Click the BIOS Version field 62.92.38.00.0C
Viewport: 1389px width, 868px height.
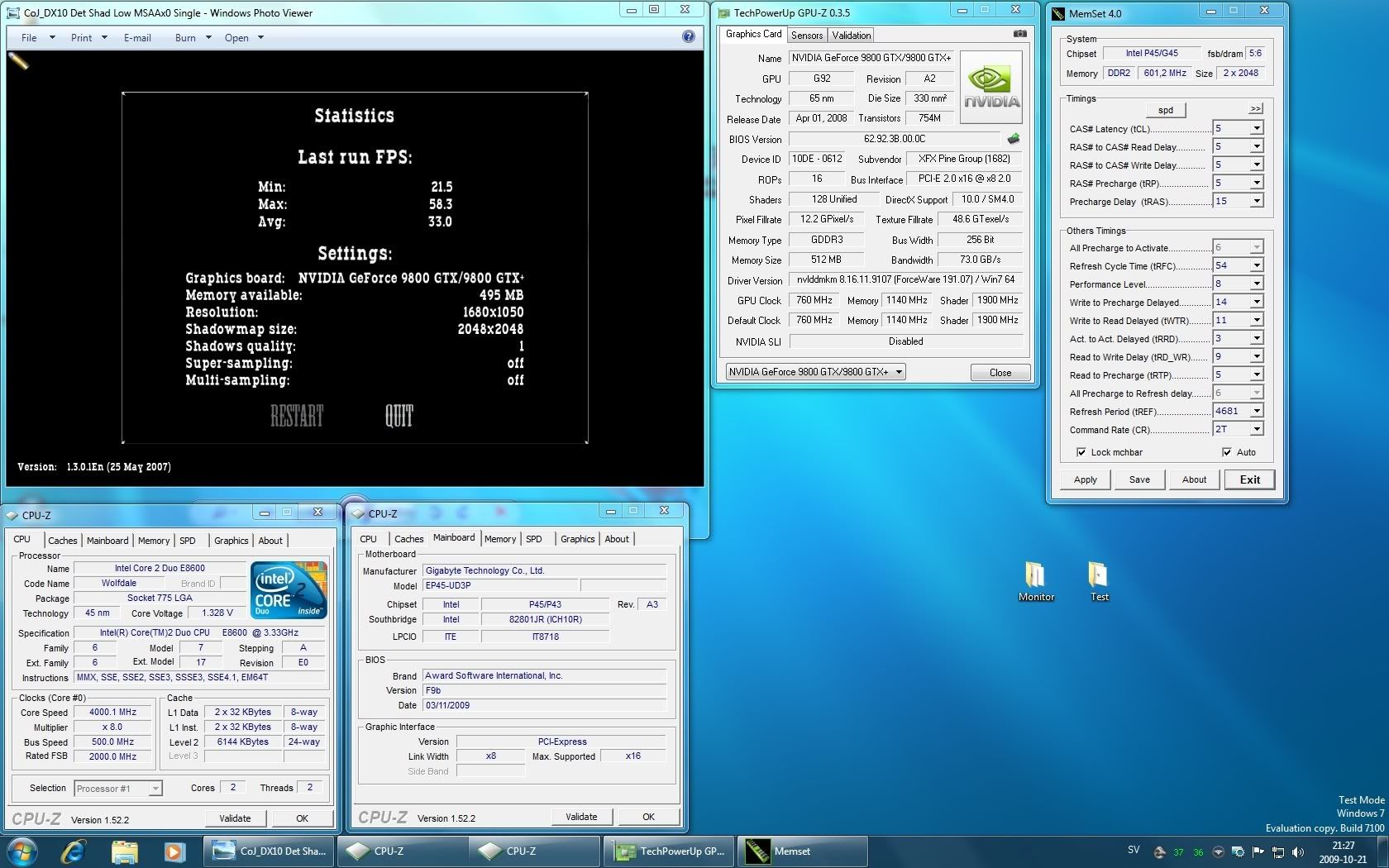click(x=895, y=139)
